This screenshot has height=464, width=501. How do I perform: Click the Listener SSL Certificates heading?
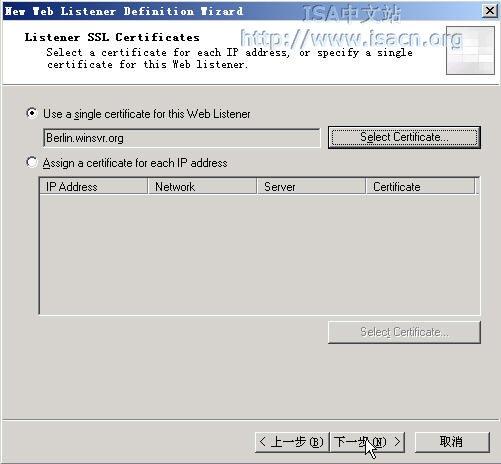pos(112,37)
